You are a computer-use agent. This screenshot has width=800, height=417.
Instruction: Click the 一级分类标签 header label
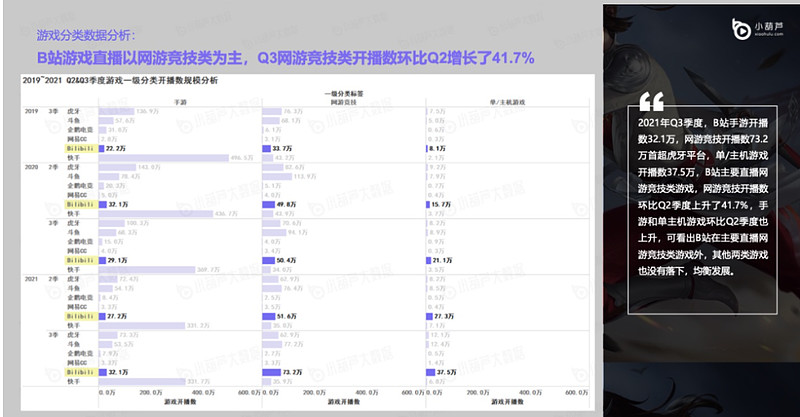tap(344, 93)
